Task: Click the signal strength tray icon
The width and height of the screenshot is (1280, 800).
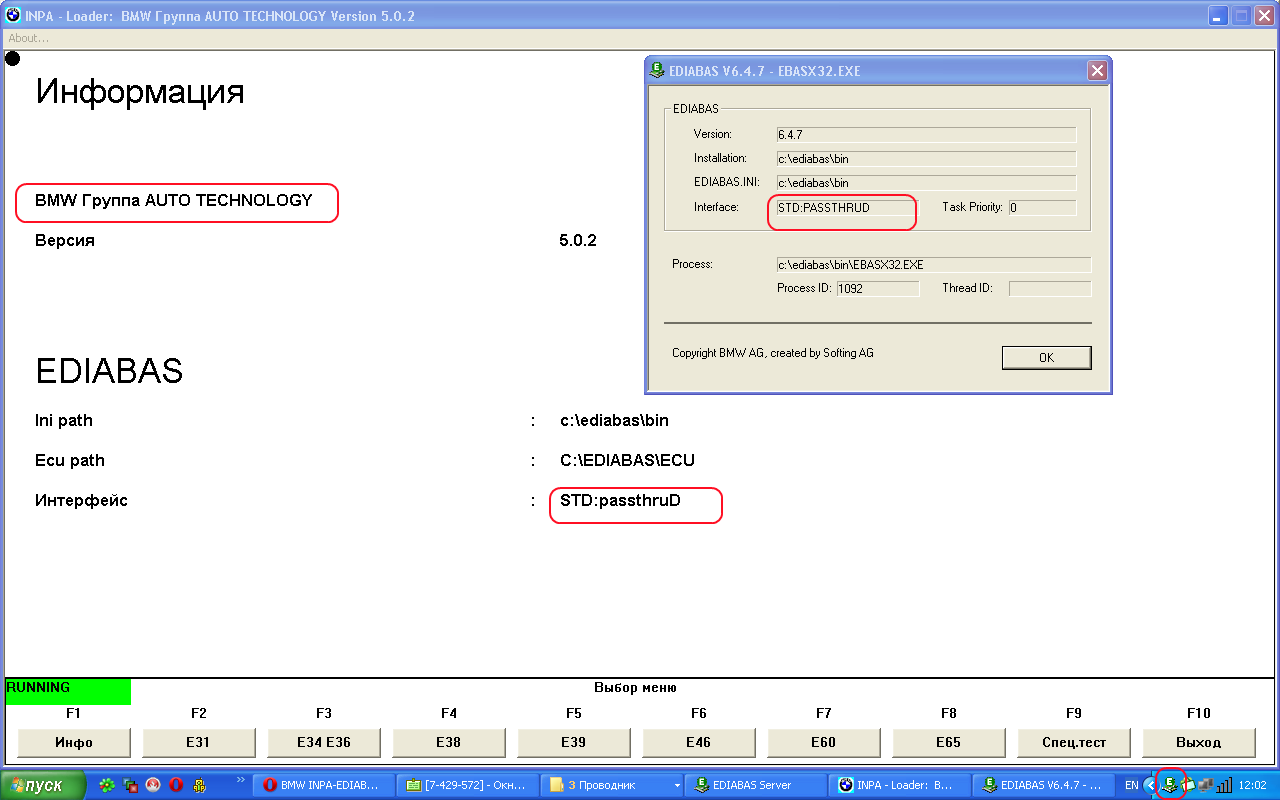Action: (1224, 785)
